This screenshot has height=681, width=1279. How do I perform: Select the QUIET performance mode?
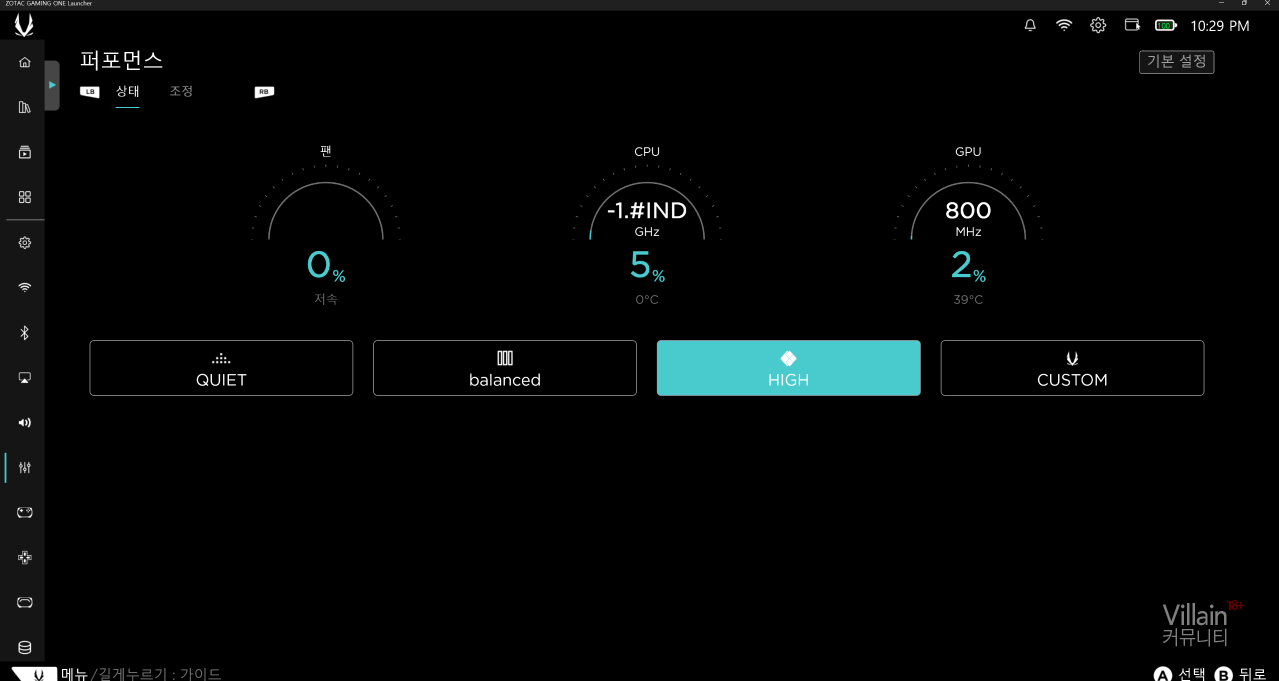click(221, 368)
